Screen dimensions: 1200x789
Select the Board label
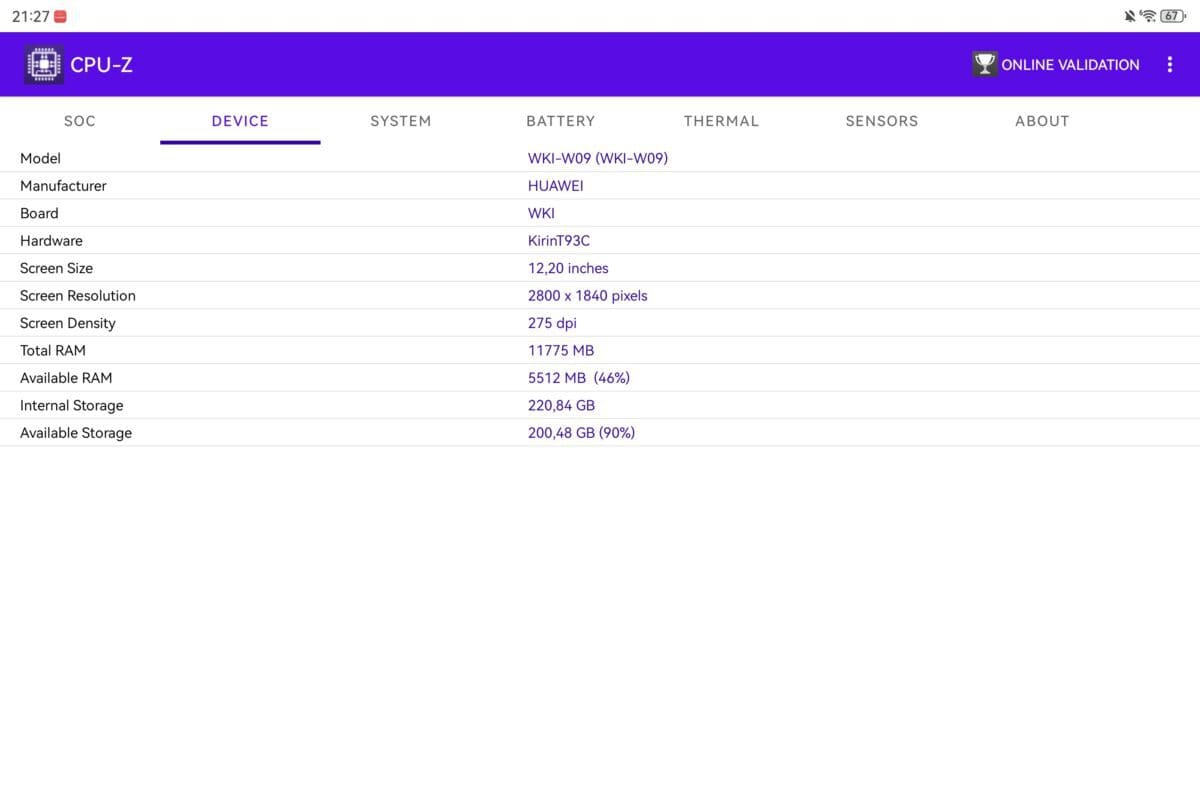pyautogui.click(x=39, y=213)
